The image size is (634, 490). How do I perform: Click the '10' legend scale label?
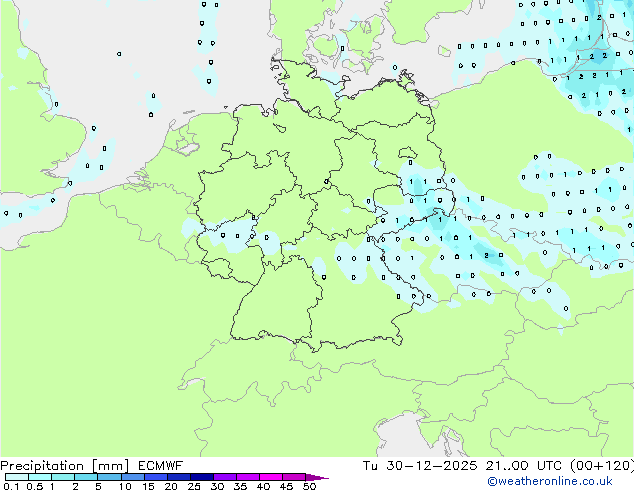click(x=125, y=486)
